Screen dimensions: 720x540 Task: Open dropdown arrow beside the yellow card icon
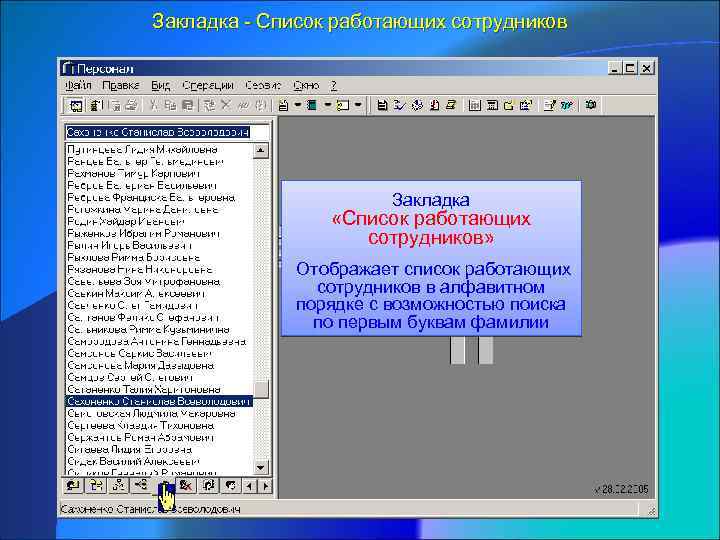(358, 106)
